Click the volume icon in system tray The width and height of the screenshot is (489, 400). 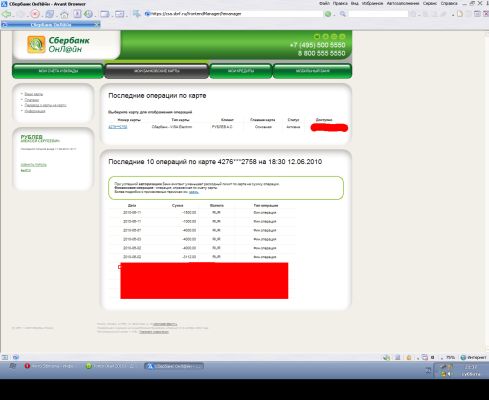(x=450, y=374)
